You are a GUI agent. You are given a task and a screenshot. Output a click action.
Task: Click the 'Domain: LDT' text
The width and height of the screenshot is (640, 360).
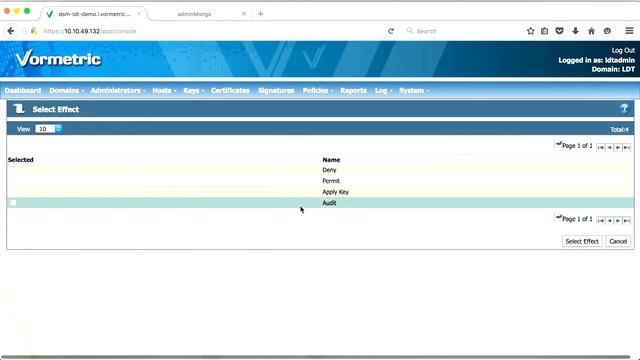pyautogui.click(x=613, y=69)
